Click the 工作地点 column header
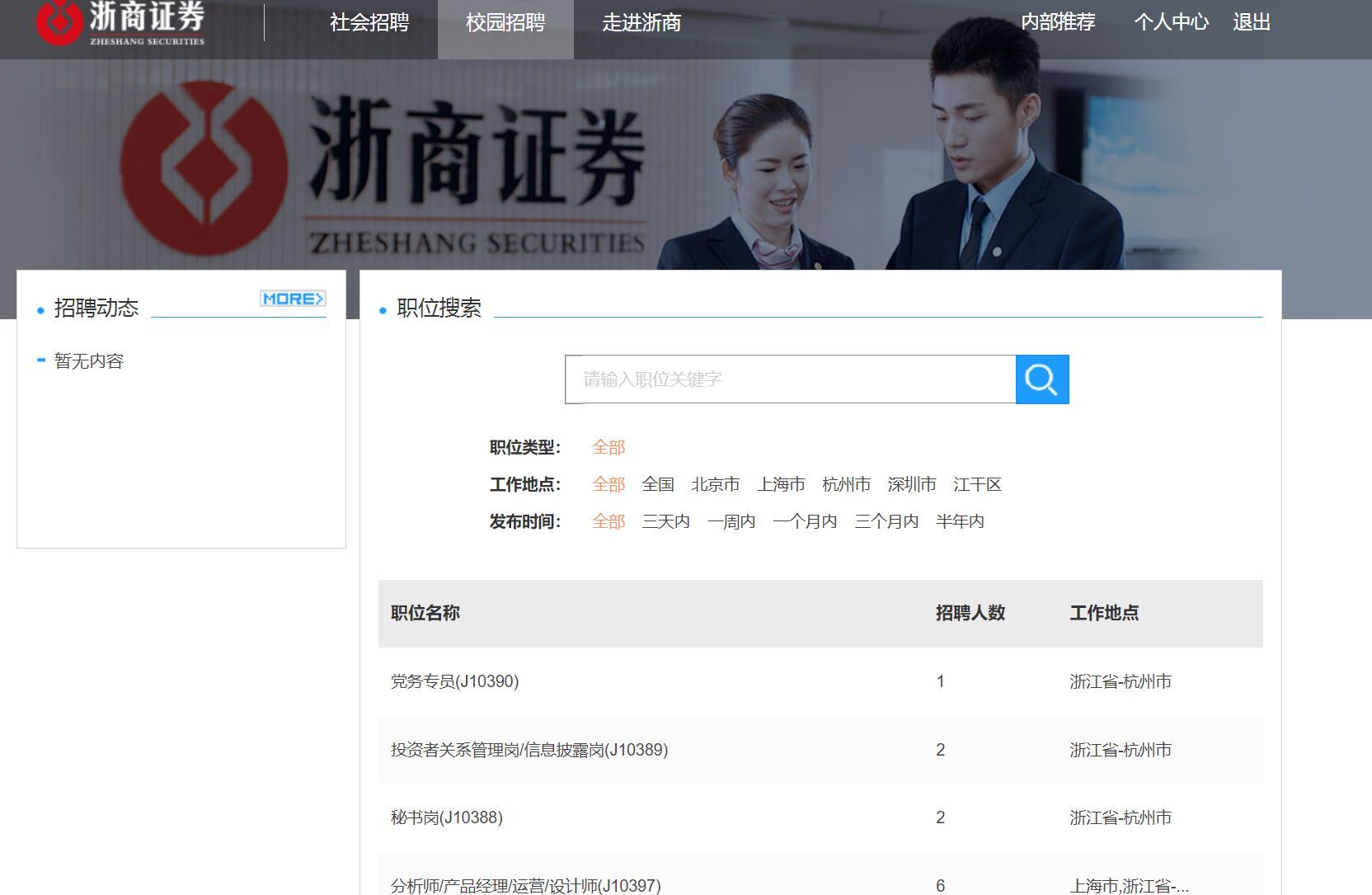Image resolution: width=1372 pixels, height=895 pixels. [x=1104, y=613]
